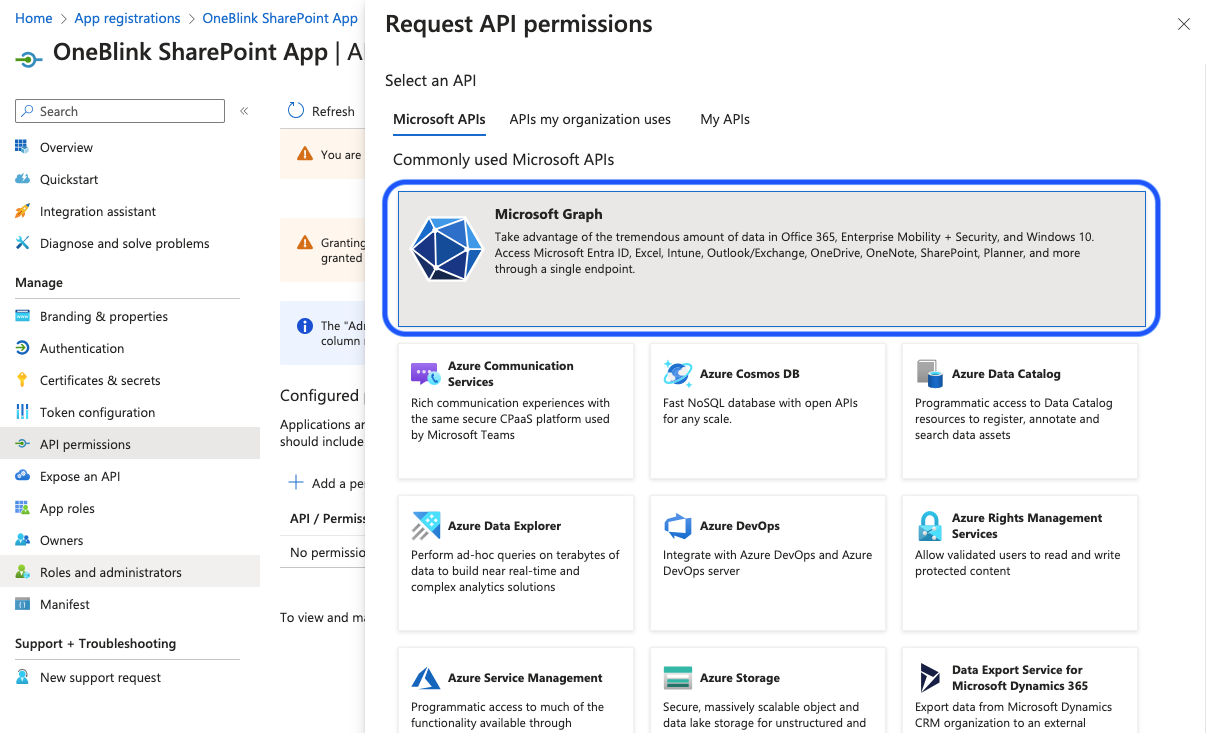
Task: Click the Azure Rights Management padlock icon
Action: 929,526
